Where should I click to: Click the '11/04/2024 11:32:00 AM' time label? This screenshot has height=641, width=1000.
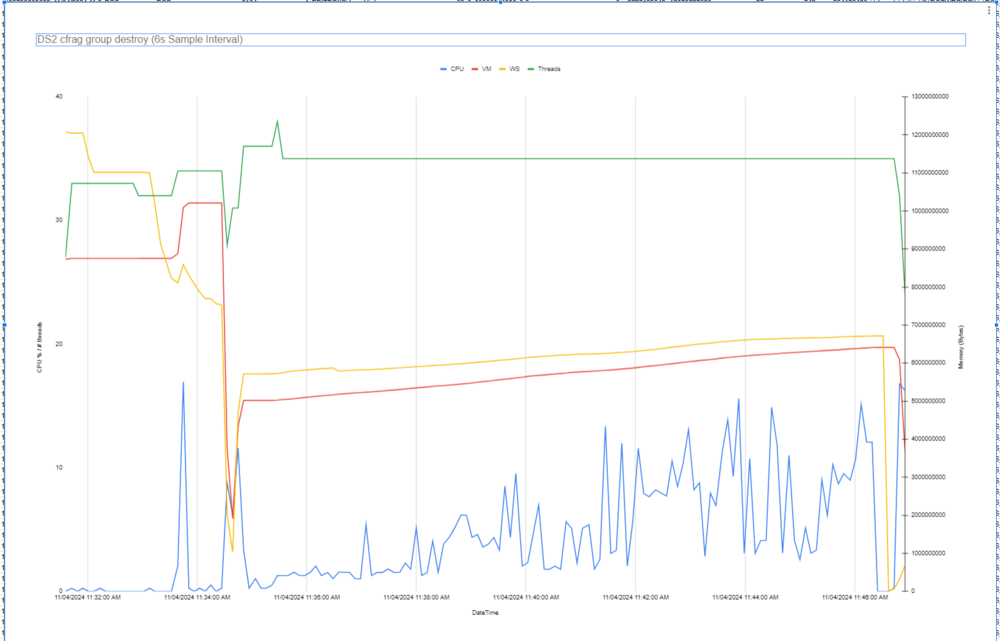coord(87,598)
